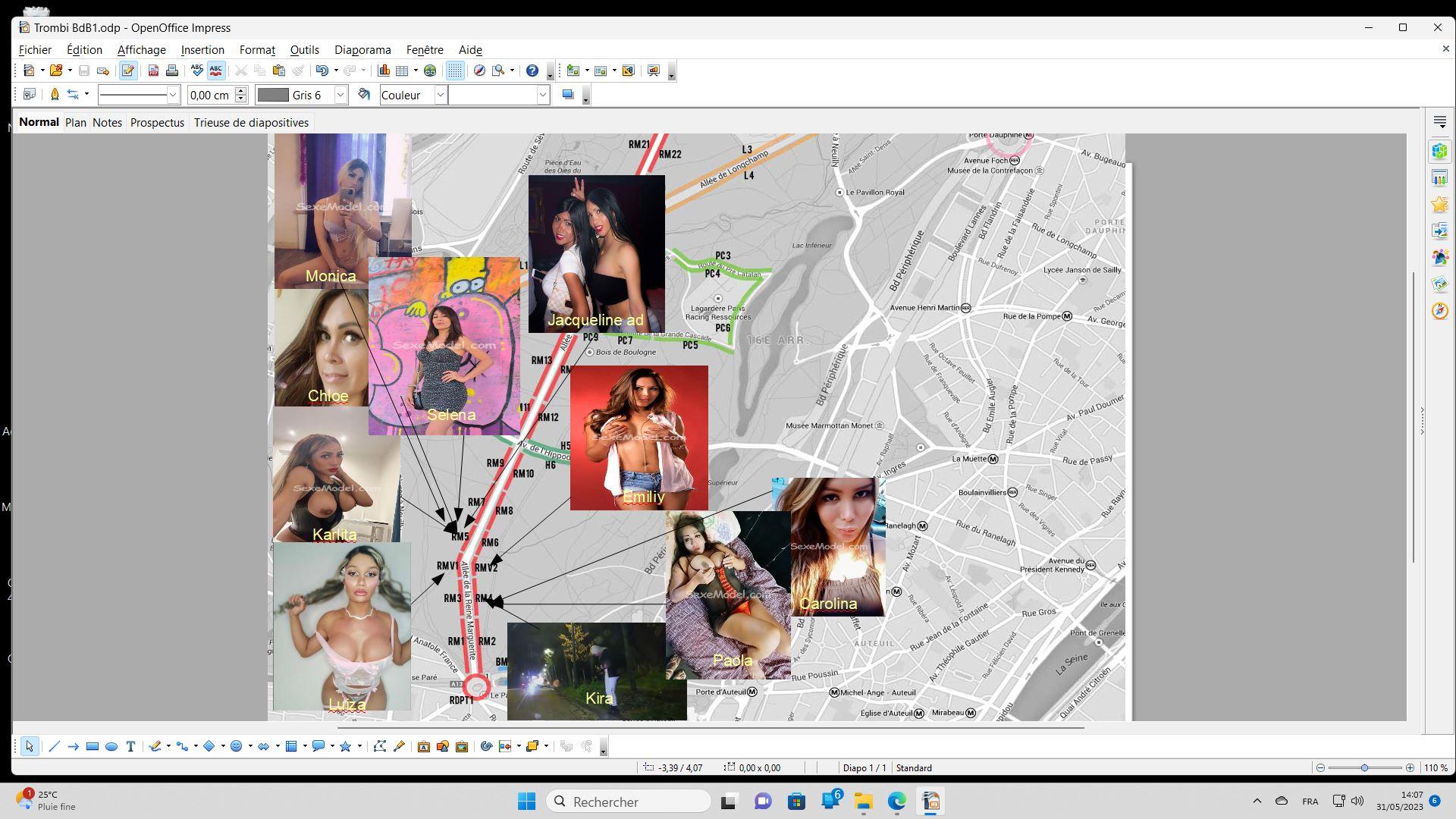
Task: Click the Print document icon
Action: tap(172, 71)
